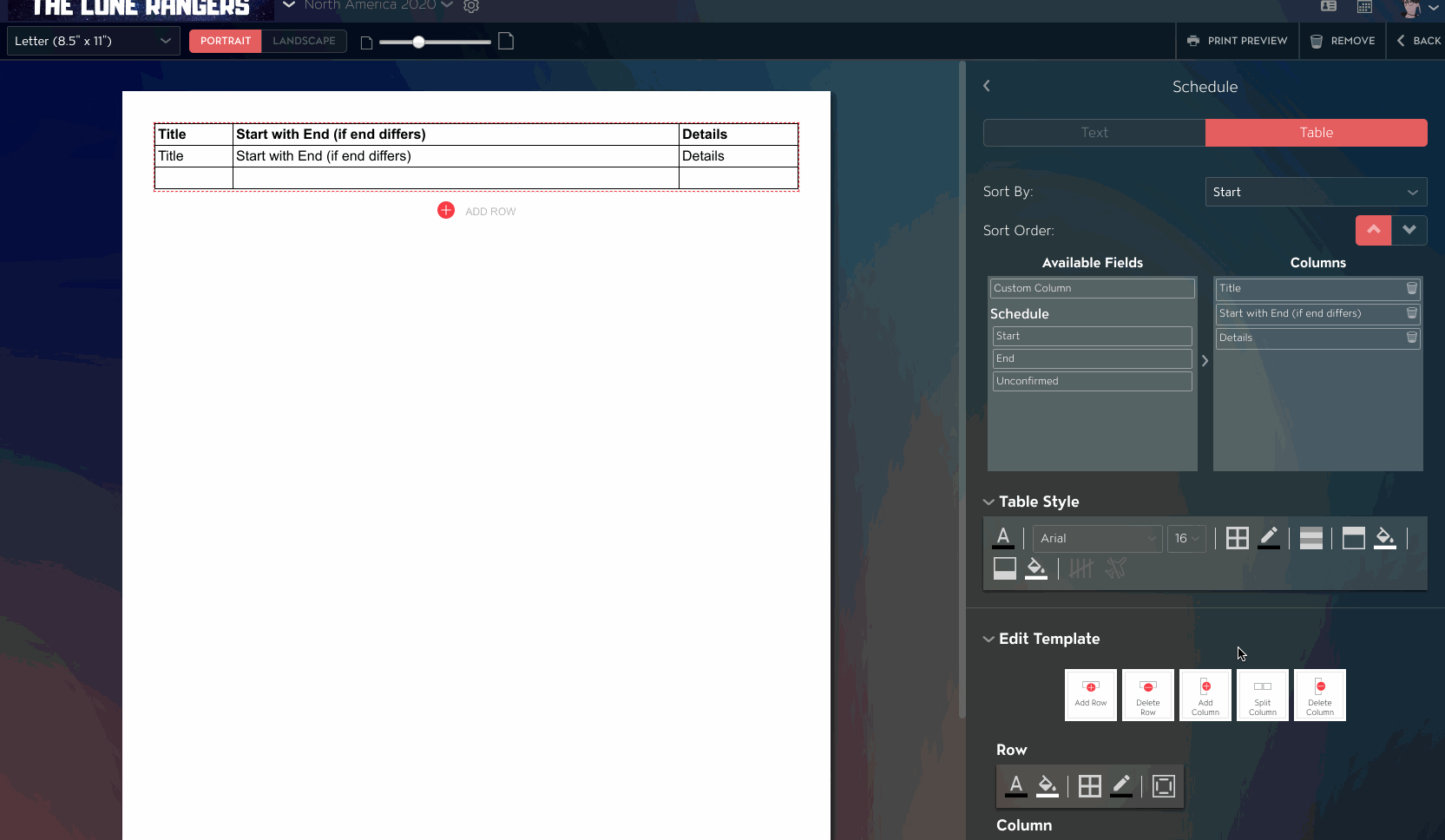The width and height of the screenshot is (1445, 840).
Task: Toggle striped rows icon in Table Style
Action: [1311, 538]
